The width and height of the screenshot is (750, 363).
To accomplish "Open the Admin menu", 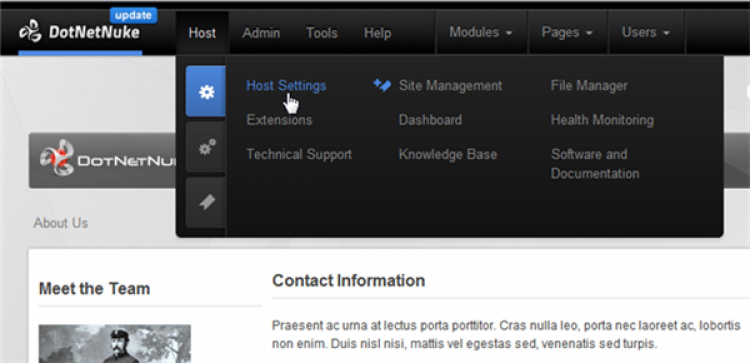I will (261, 33).
